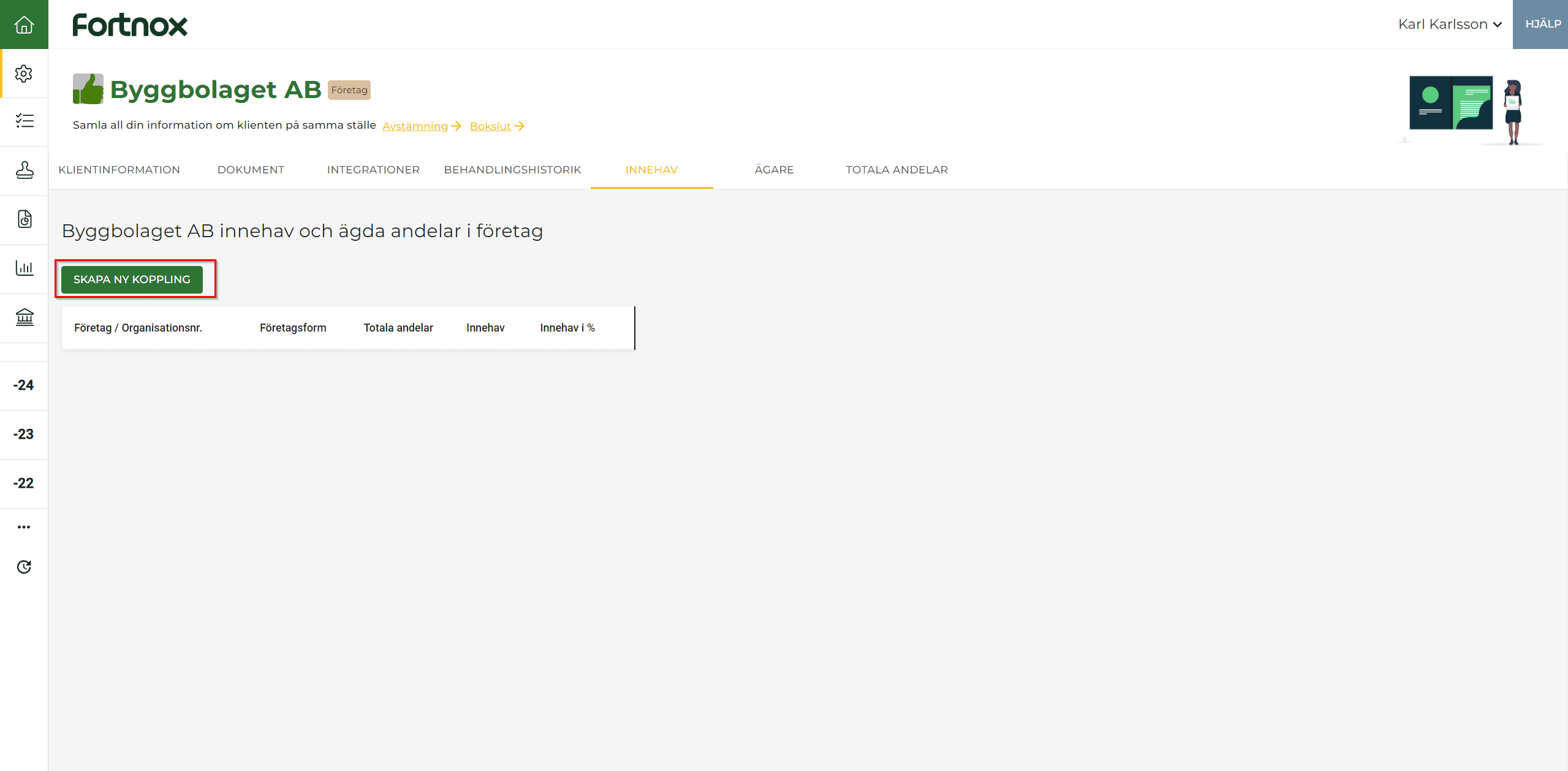This screenshot has width=1568, height=771.
Task: Open the checklist icon in sidebar
Action: (x=24, y=121)
